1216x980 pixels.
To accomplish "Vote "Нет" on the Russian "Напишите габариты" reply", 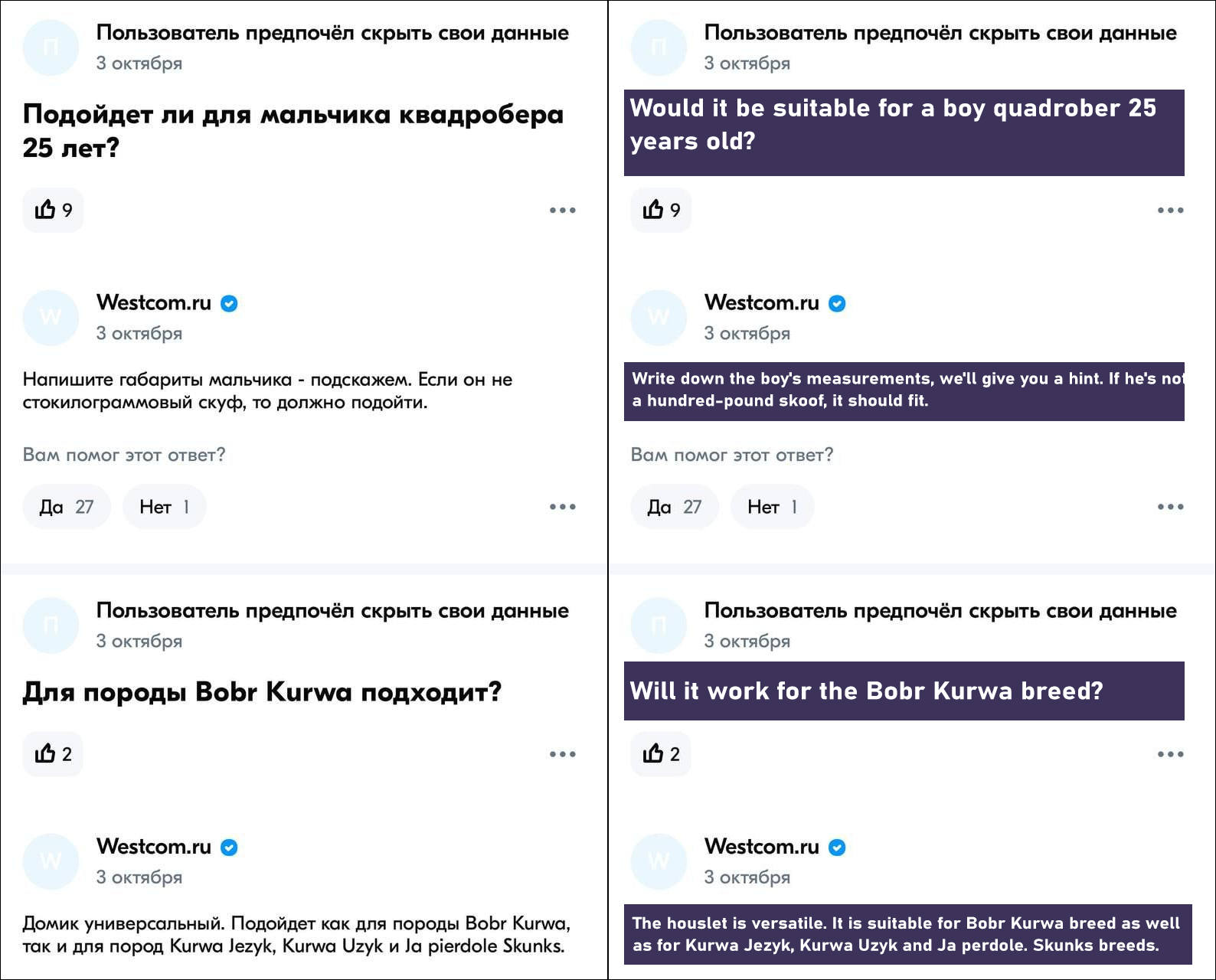I will [164, 507].
